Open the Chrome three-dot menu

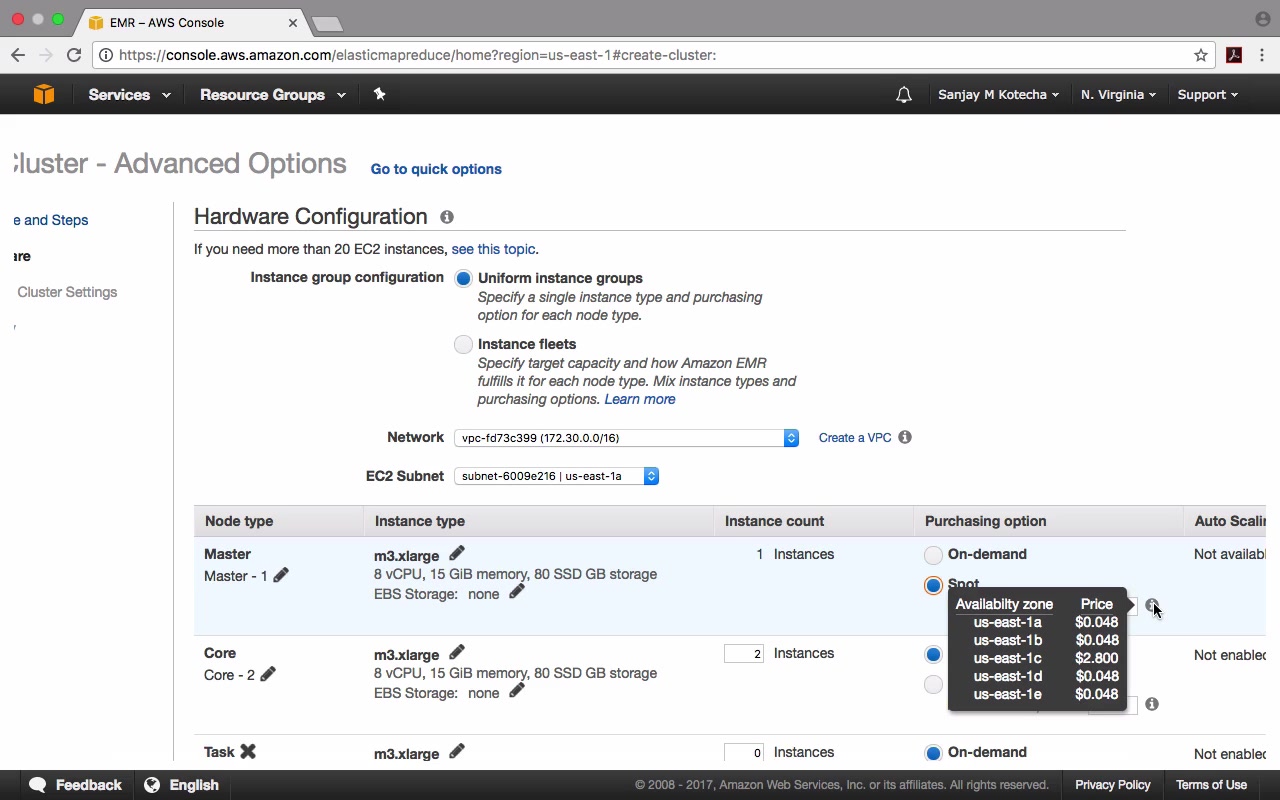tap(1262, 55)
